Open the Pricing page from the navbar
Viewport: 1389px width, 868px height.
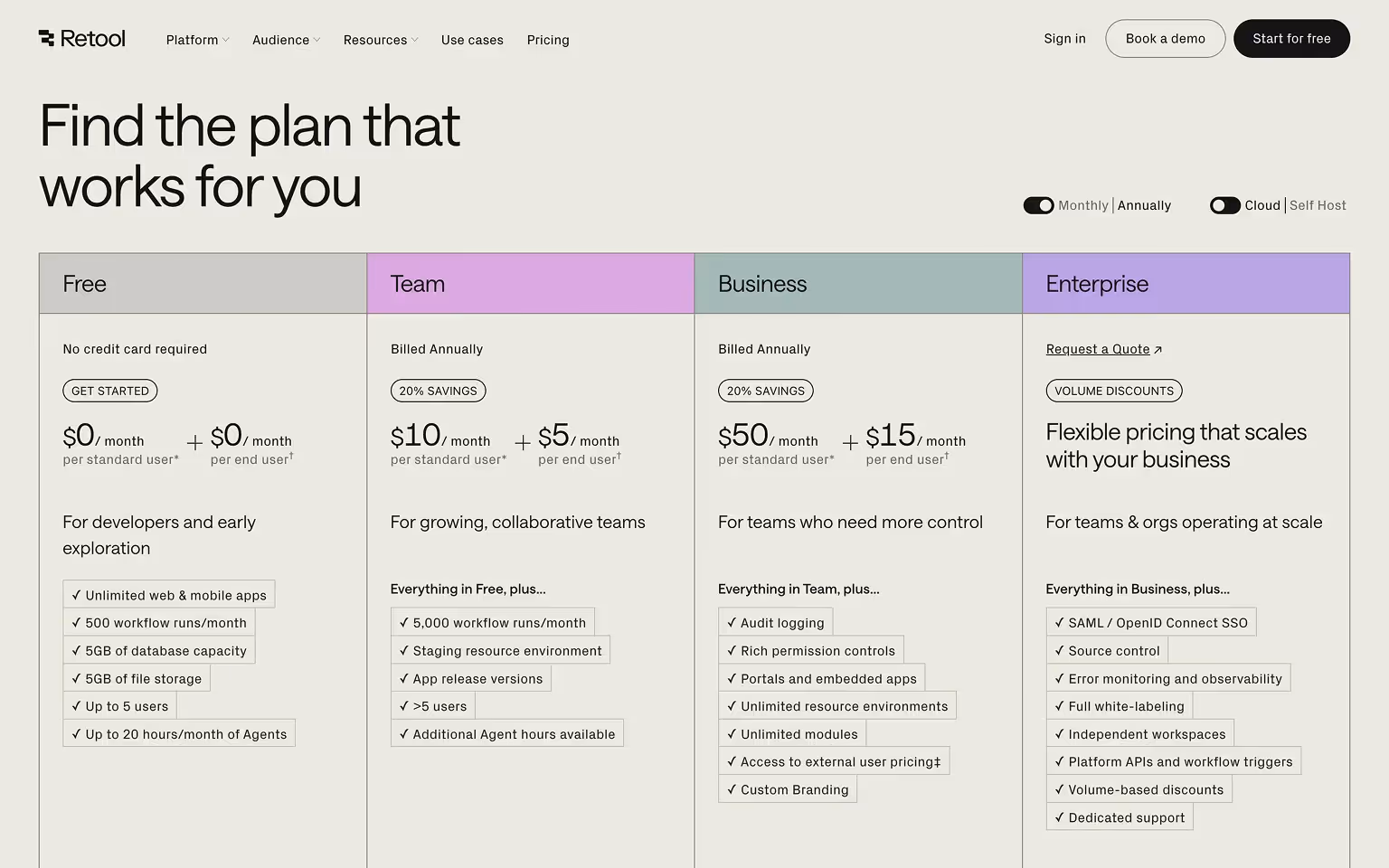[548, 40]
